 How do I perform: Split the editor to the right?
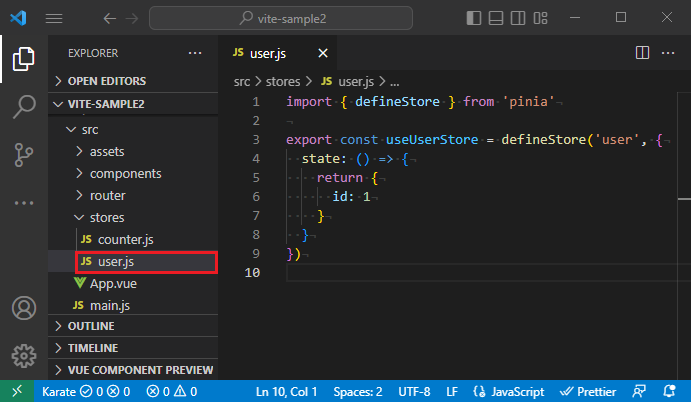coord(642,53)
